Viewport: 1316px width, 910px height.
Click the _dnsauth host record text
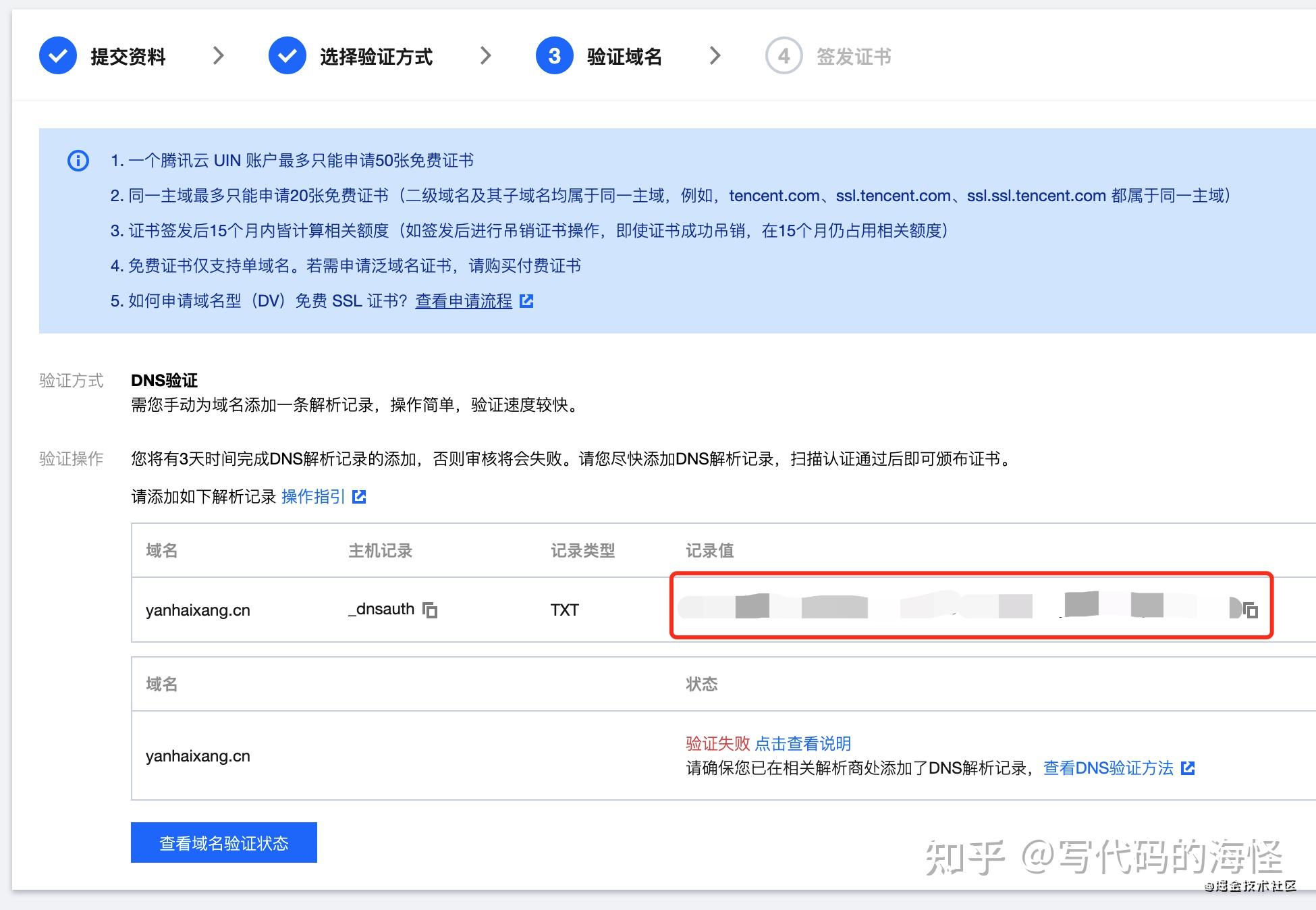point(381,609)
